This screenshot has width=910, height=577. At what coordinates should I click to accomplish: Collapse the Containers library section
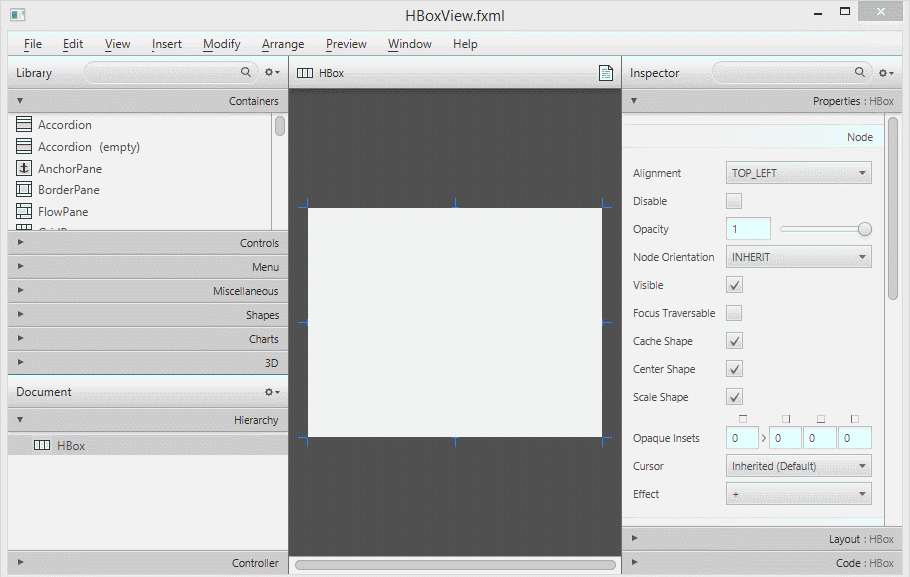[x=148, y=101]
